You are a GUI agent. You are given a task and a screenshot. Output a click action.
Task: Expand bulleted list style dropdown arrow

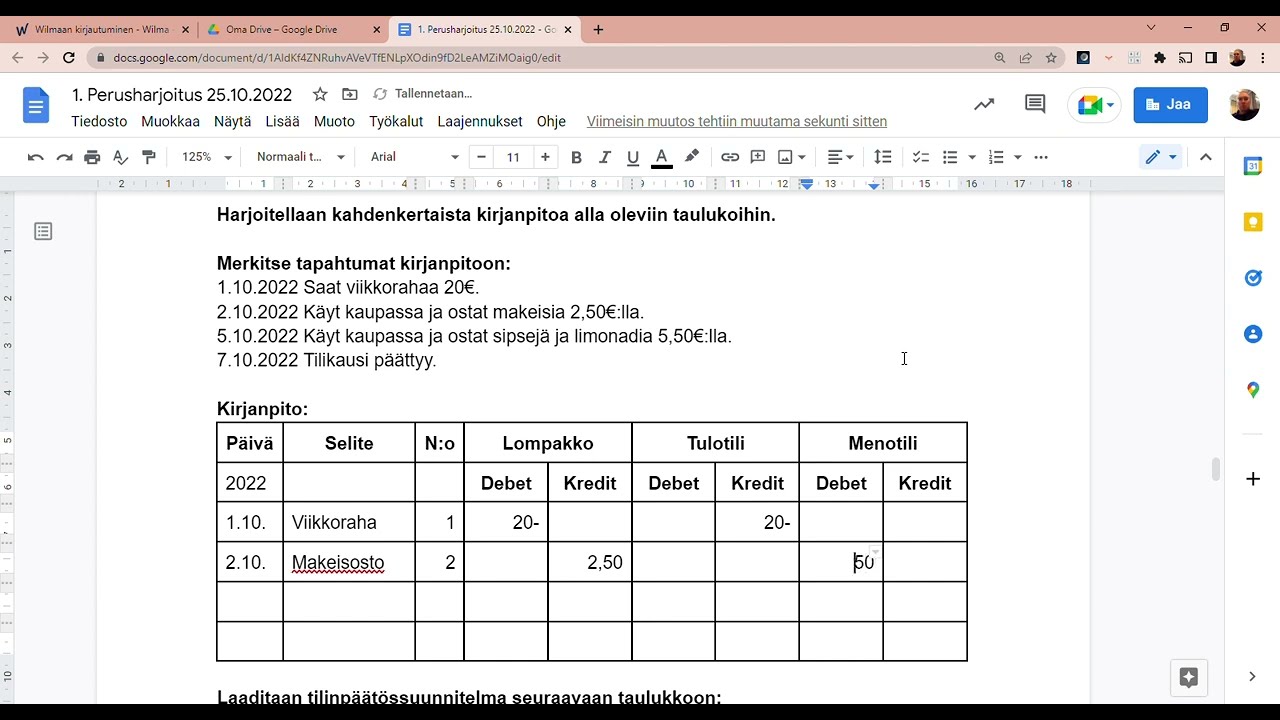point(972,157)
